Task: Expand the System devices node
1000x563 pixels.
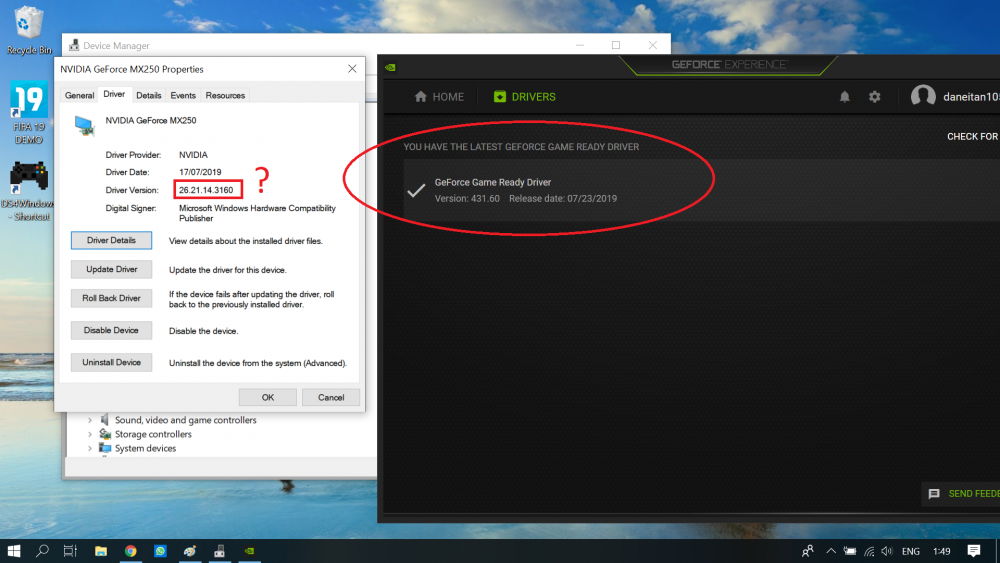Action: pyautogui.click(x=90, y=448)
